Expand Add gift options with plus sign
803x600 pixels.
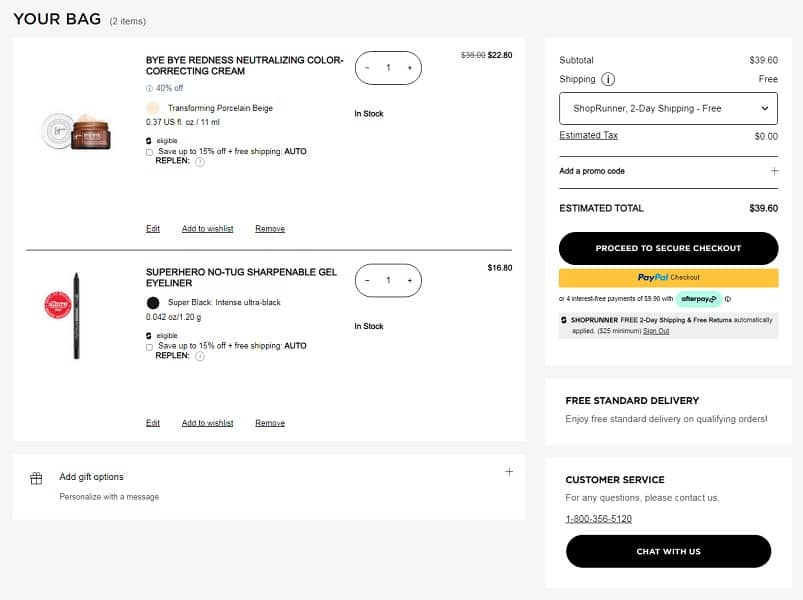(509, 472)
